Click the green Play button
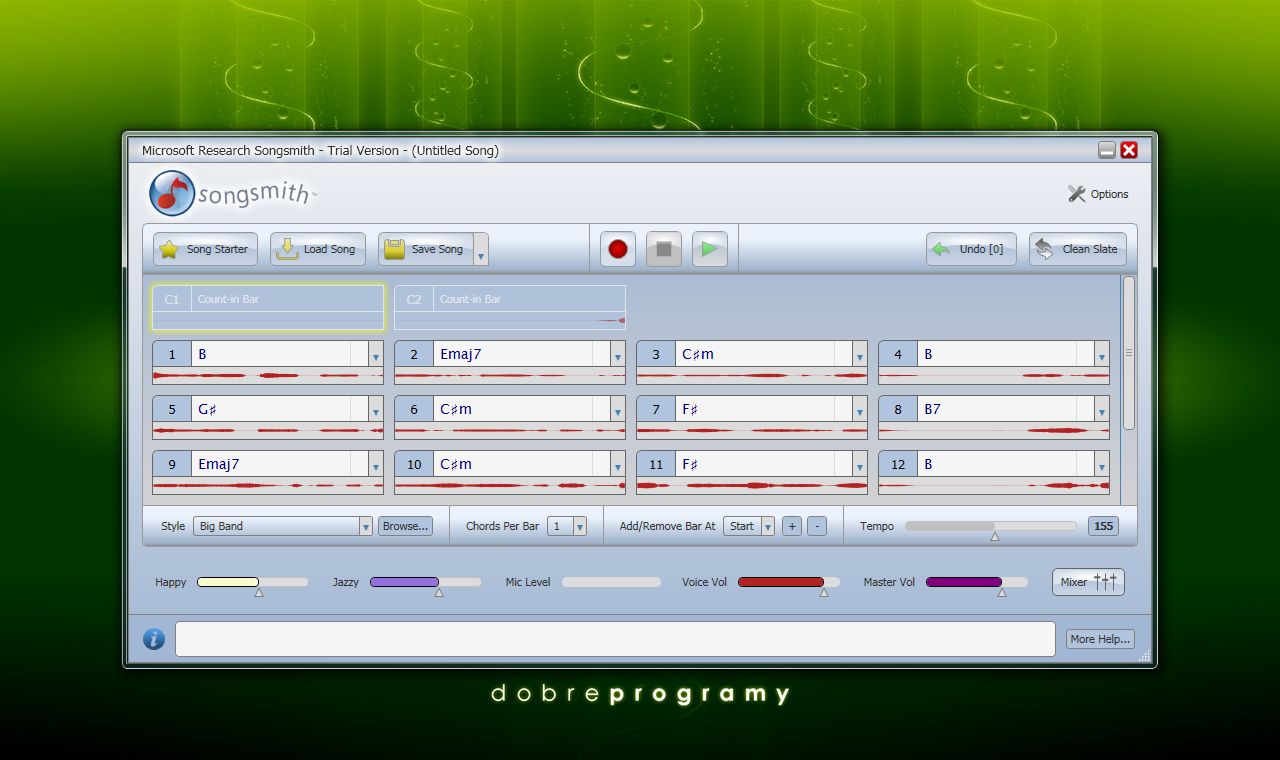1280x760 pixels. 710,249
